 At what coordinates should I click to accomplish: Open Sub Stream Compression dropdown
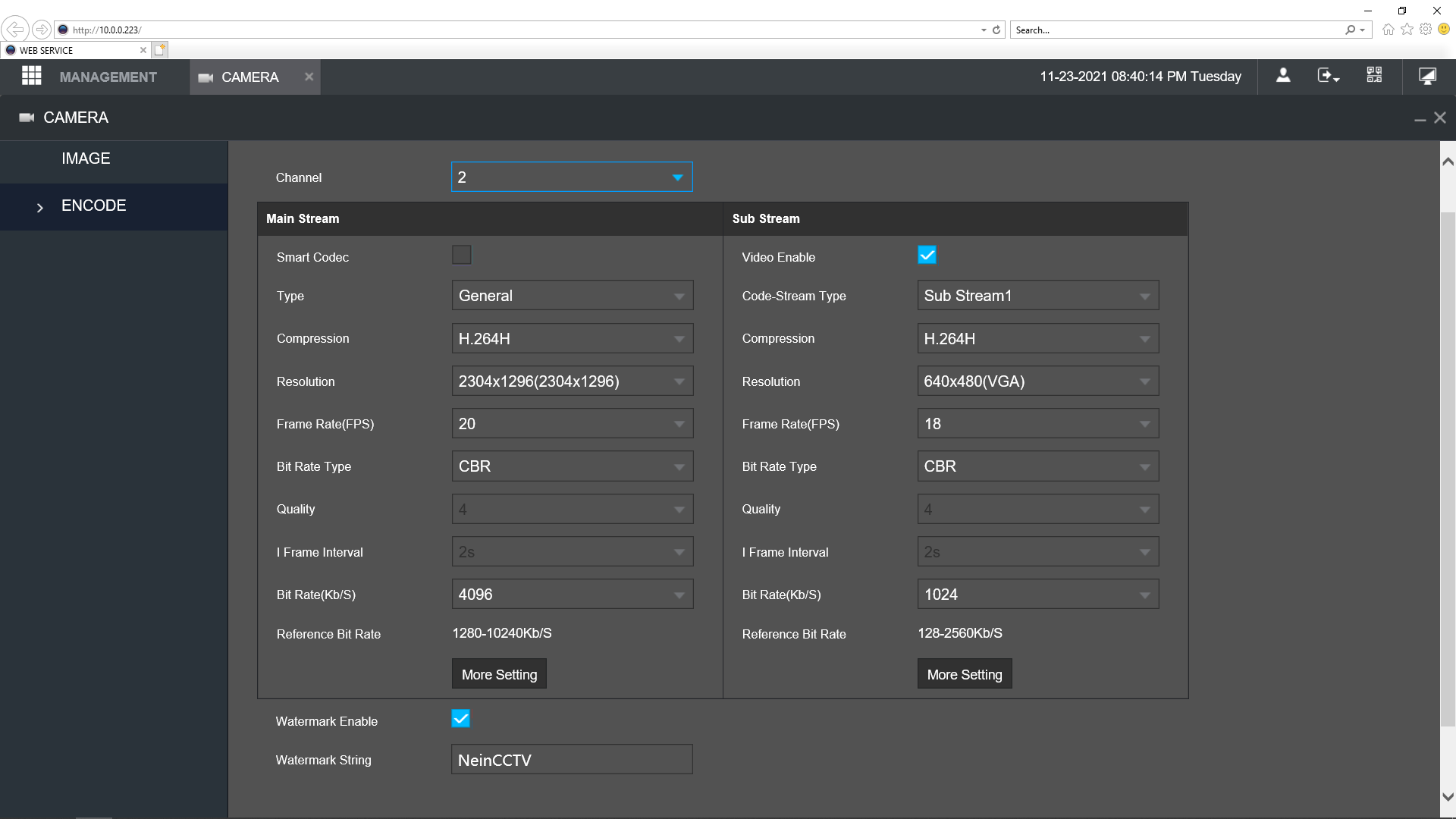1038,338
